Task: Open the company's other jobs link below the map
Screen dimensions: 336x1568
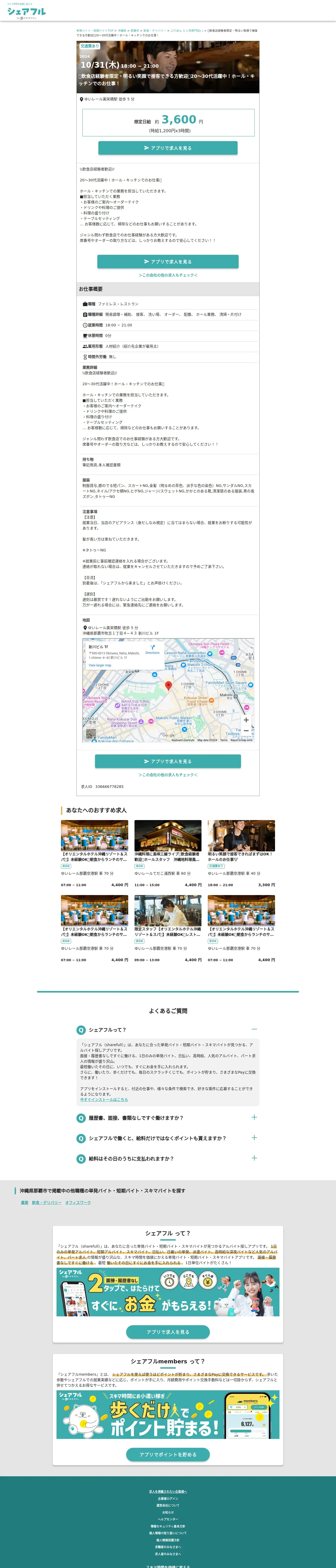Action: [x=168, y=775]
